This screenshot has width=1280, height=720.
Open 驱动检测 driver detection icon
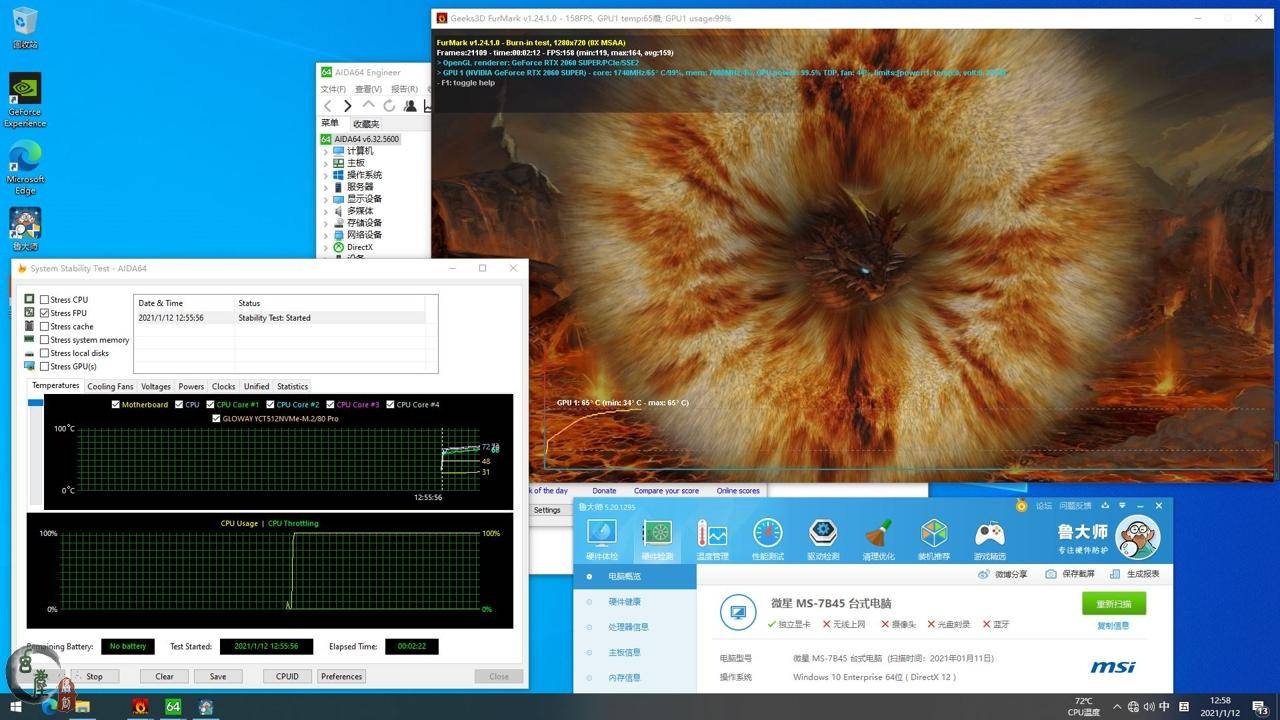coord(823,539)
